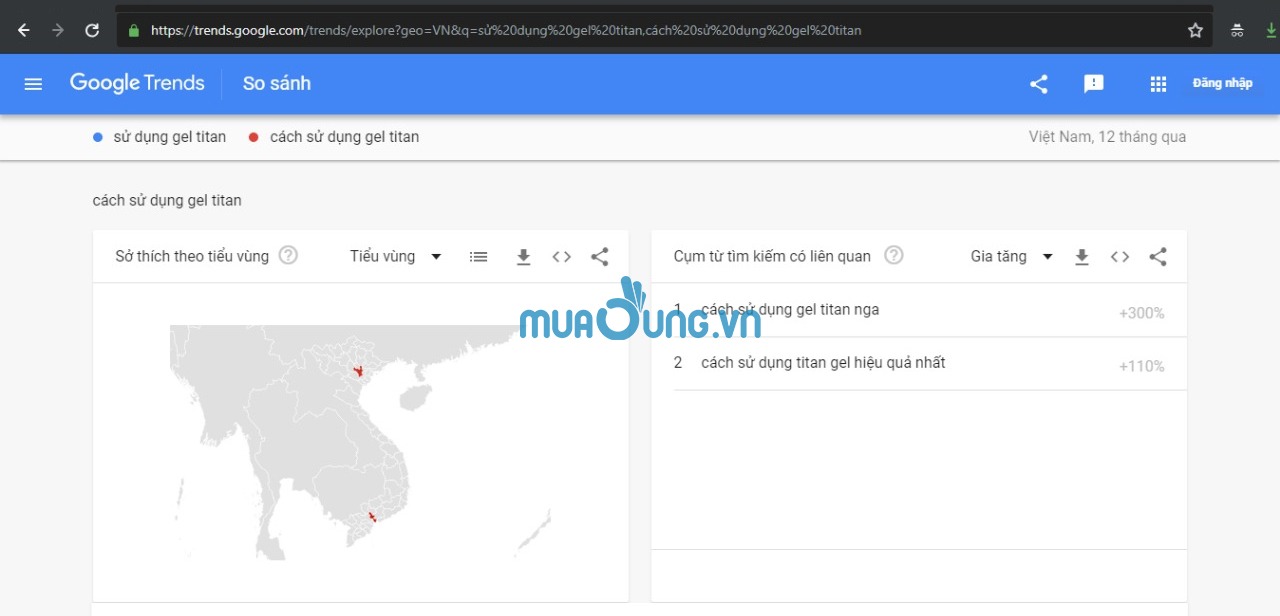Image resolution: width=1280 pixels, height=616 pixels.
Task: Click the section heading 'cách sử dụng gel titan'
Action: pyautogui.click(x=167, y=200)
